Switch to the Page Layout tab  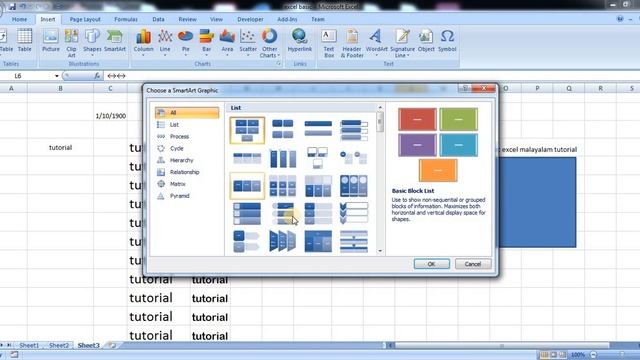point(85,19)
